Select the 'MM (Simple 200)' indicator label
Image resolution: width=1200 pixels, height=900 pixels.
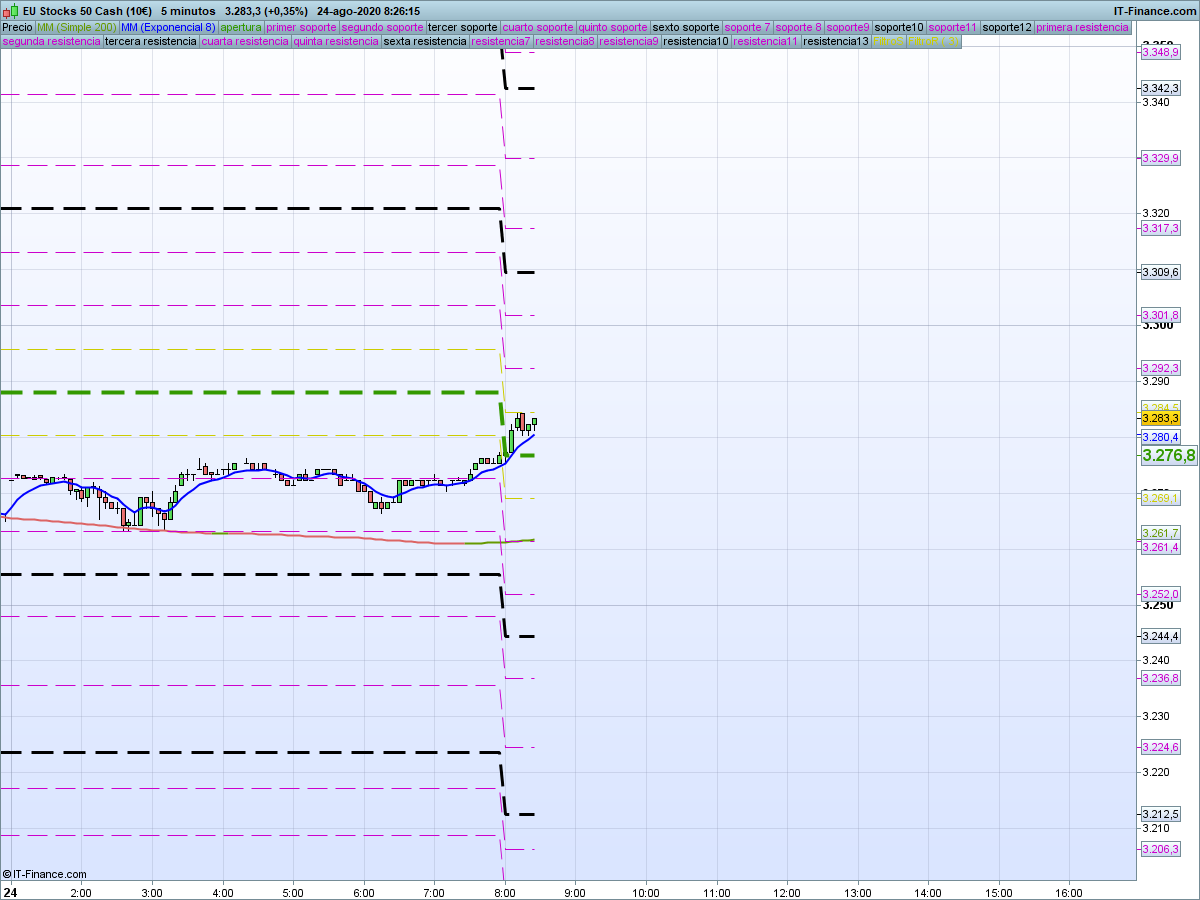coord(76,27)
